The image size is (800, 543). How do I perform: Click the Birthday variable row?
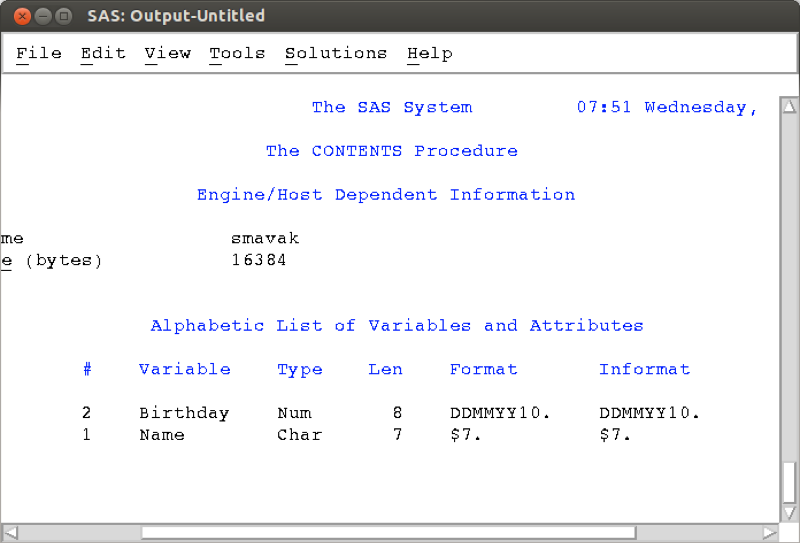point(391,412)
